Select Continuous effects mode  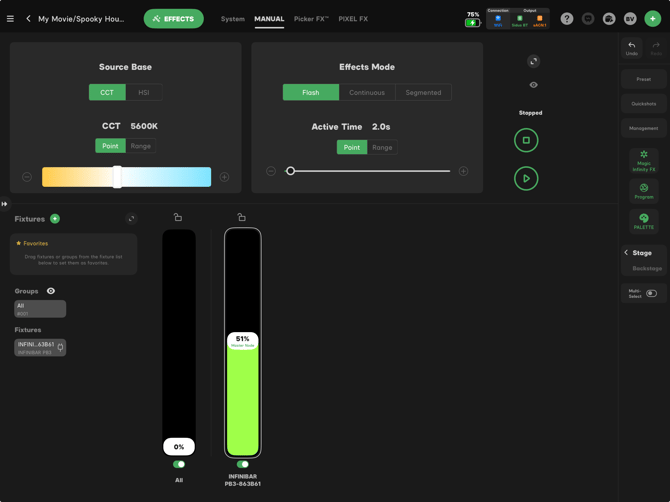point(367,92)
